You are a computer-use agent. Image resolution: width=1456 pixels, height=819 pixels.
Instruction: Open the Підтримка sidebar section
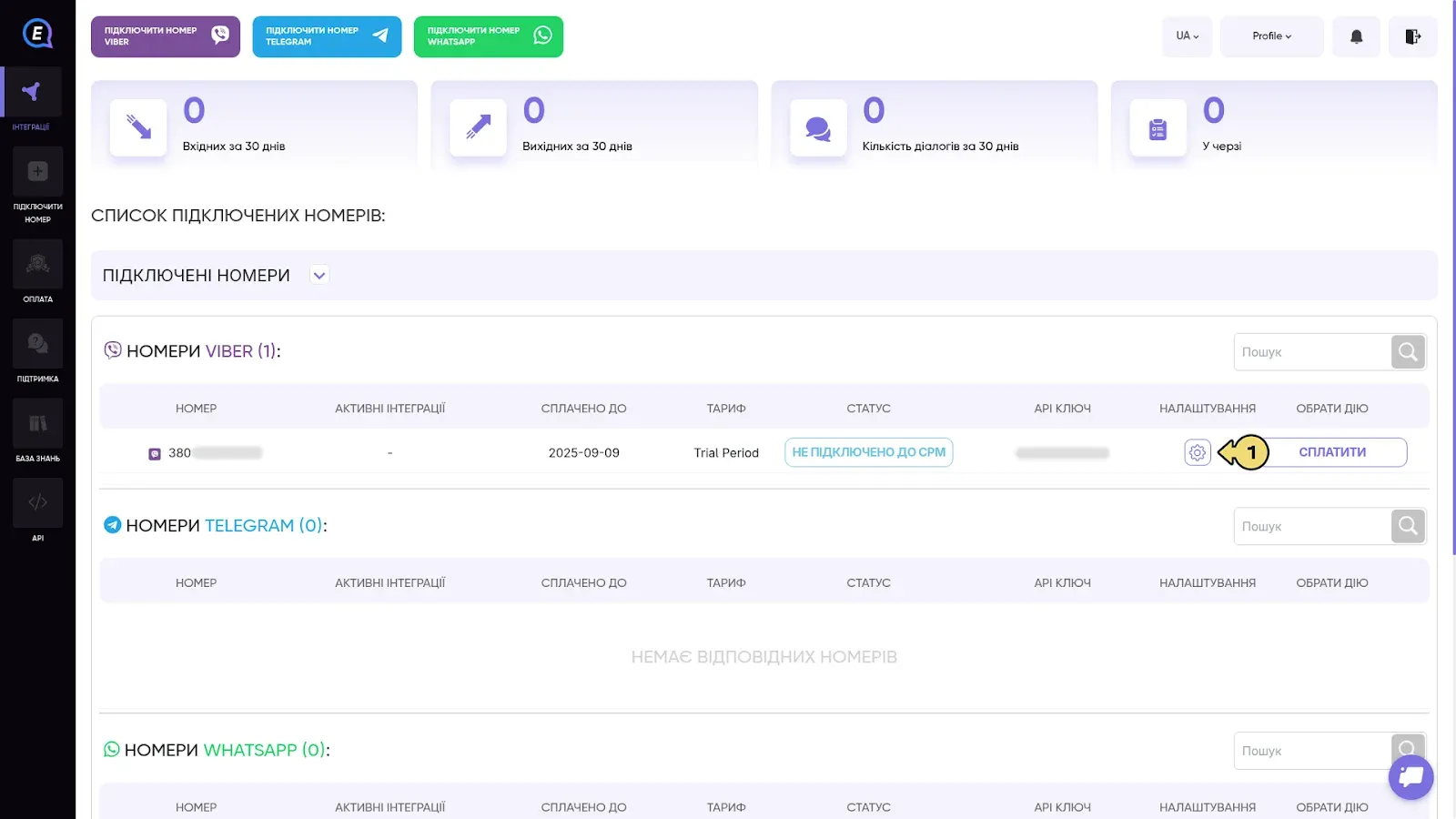click(x=37, y=351)
